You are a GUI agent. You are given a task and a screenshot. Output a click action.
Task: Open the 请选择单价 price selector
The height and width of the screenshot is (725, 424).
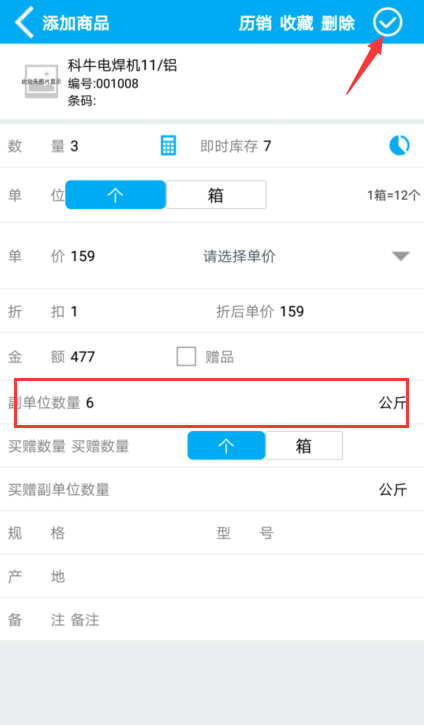coord(240,256)
